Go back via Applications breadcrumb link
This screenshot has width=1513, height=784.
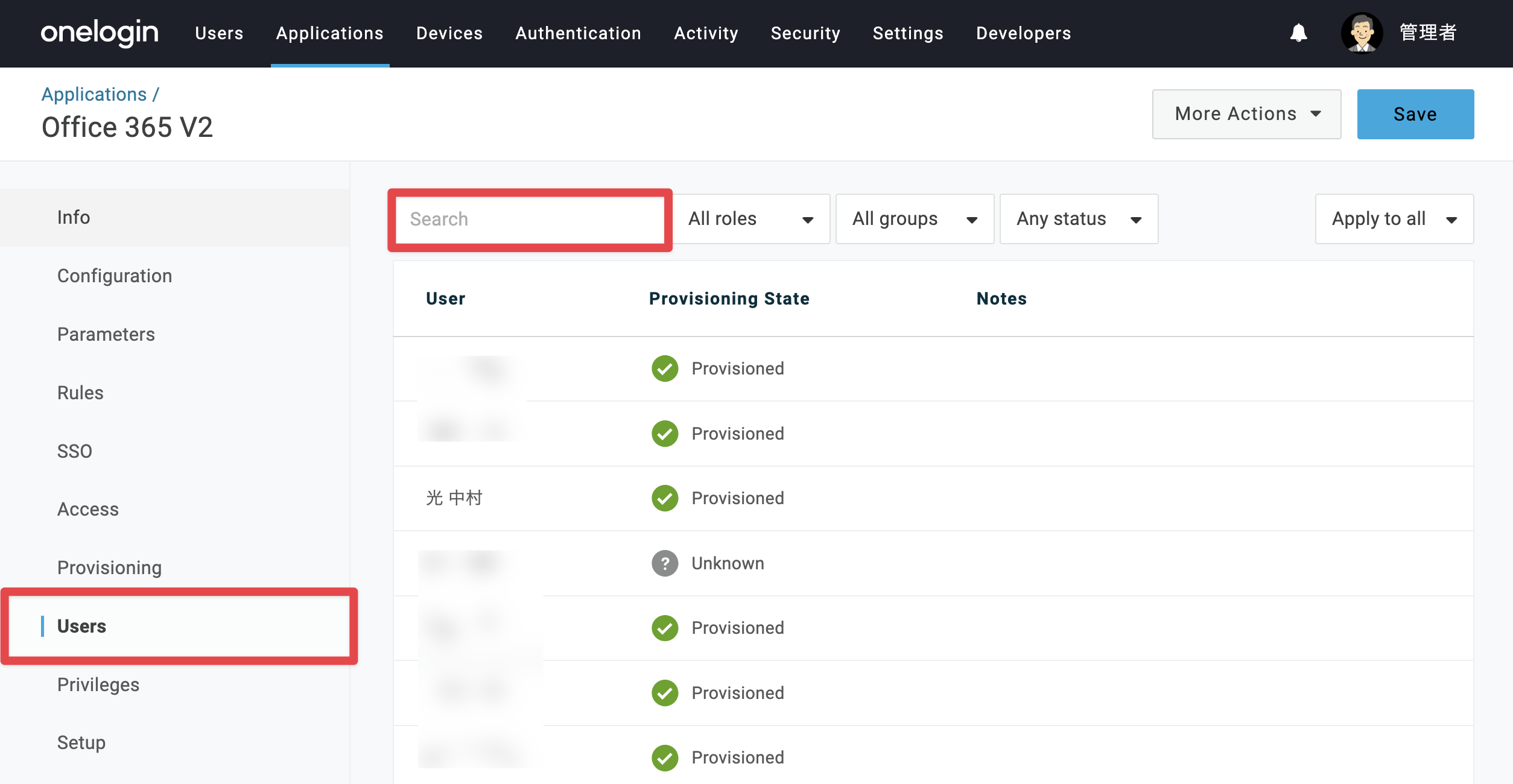[94, 94]
